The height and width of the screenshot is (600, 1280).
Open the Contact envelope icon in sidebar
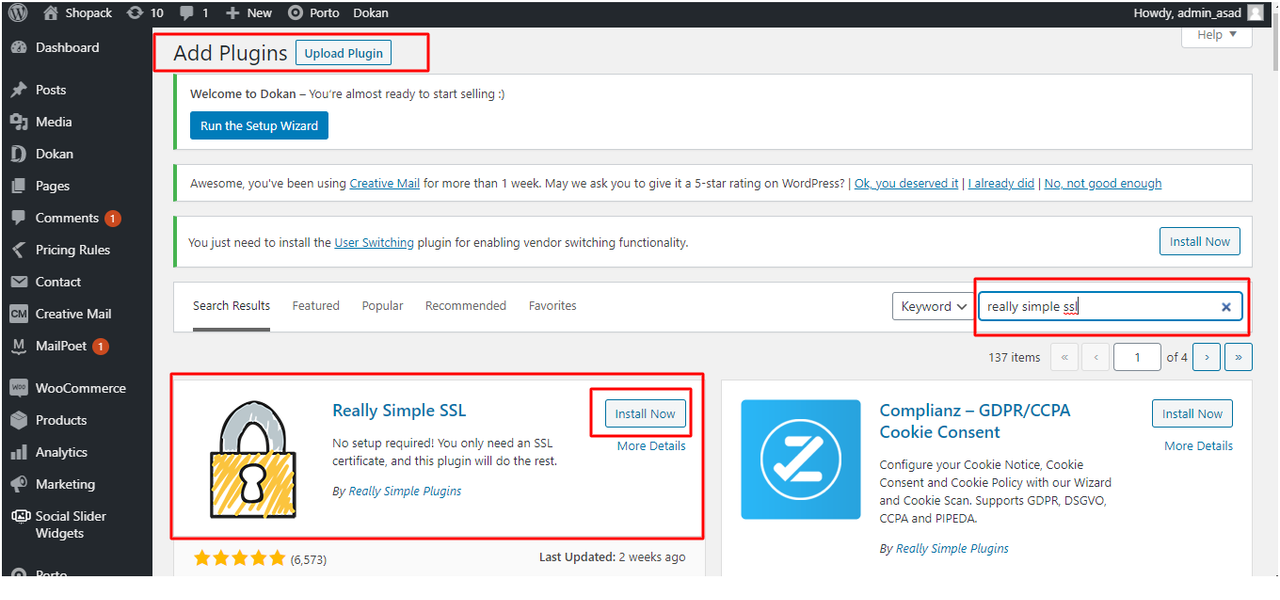19,282
